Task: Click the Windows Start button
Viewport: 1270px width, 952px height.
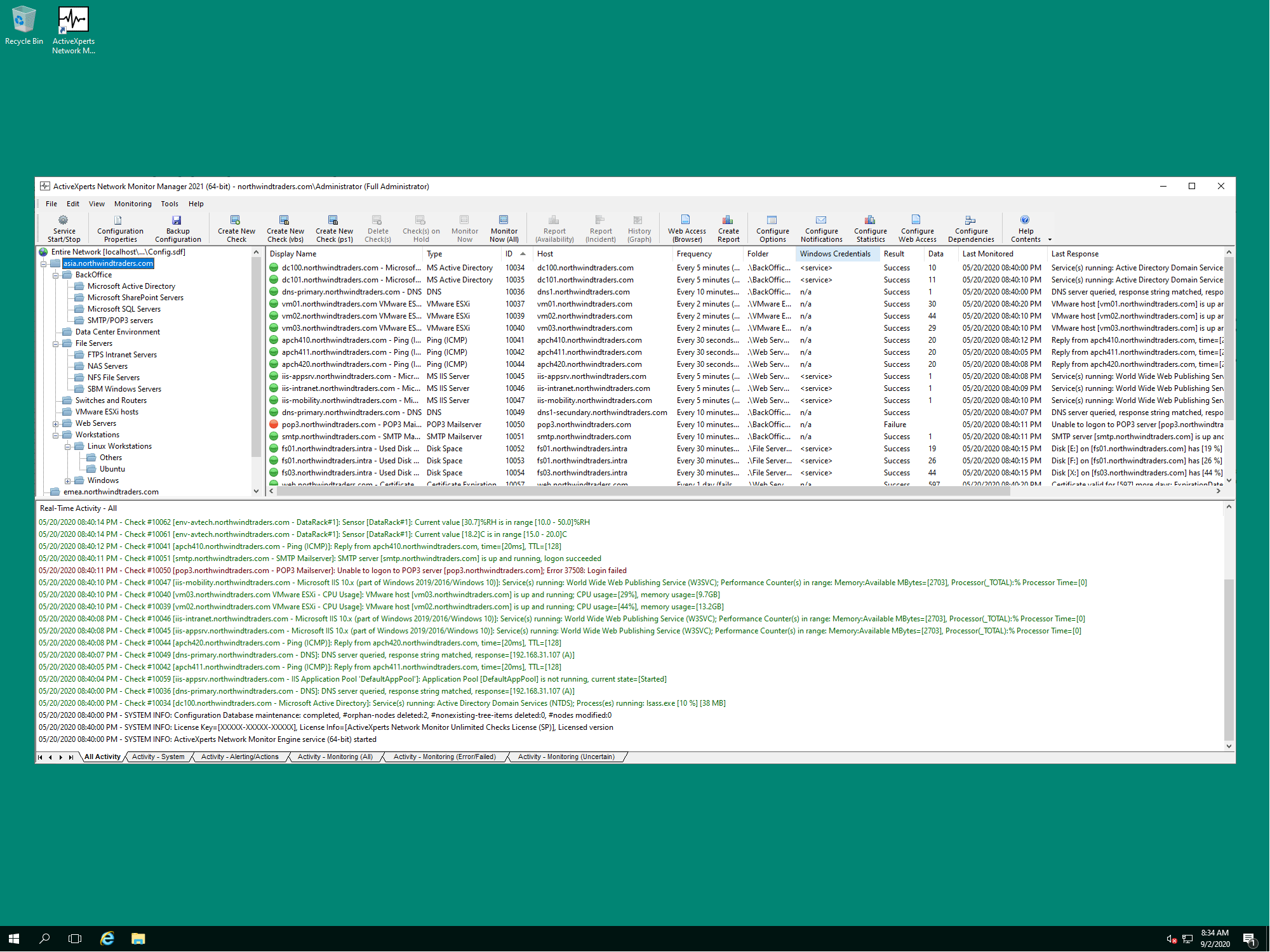Action: click(x=14, y=938)
